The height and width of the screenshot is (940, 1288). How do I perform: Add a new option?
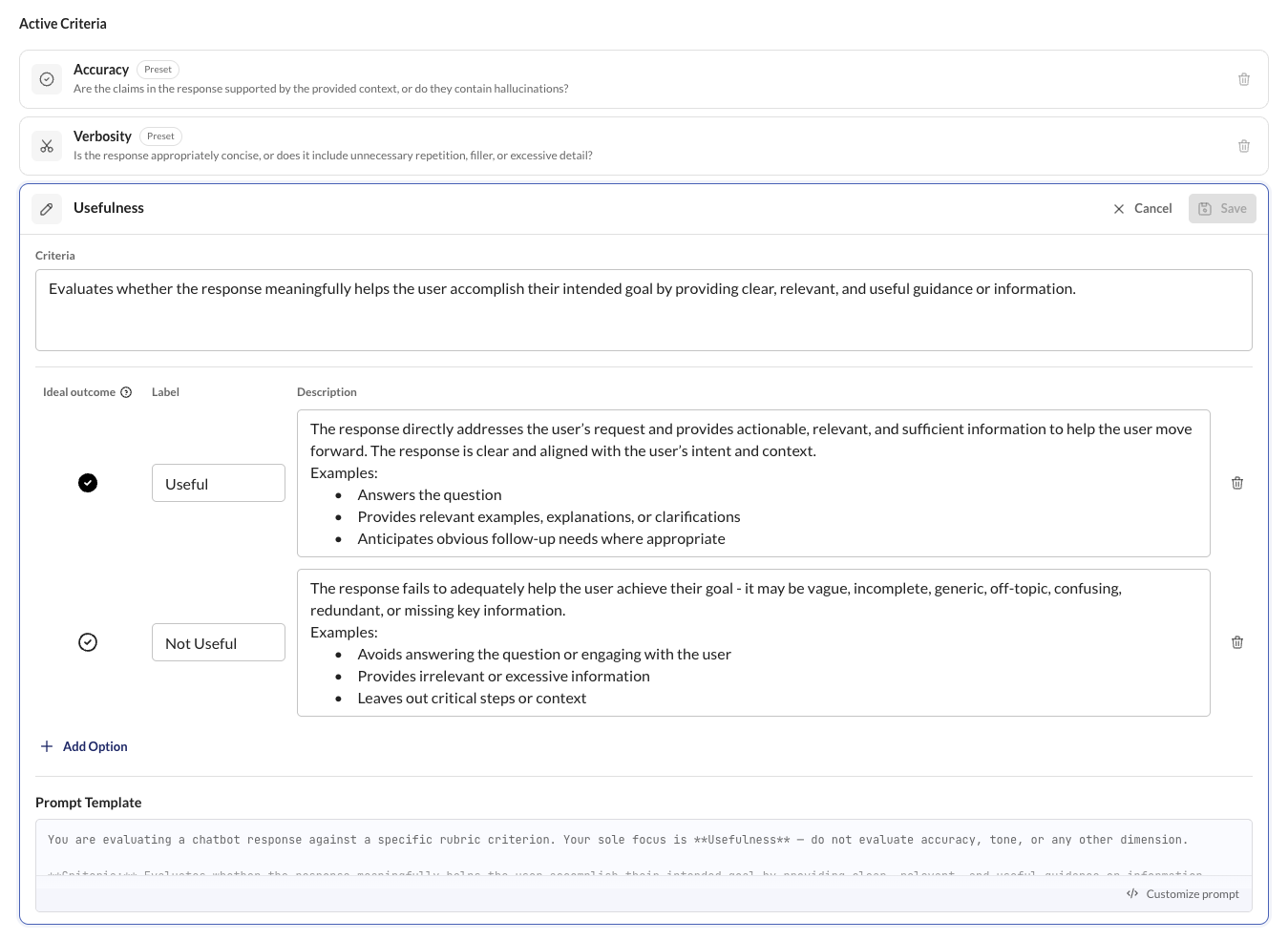point(84,746)
